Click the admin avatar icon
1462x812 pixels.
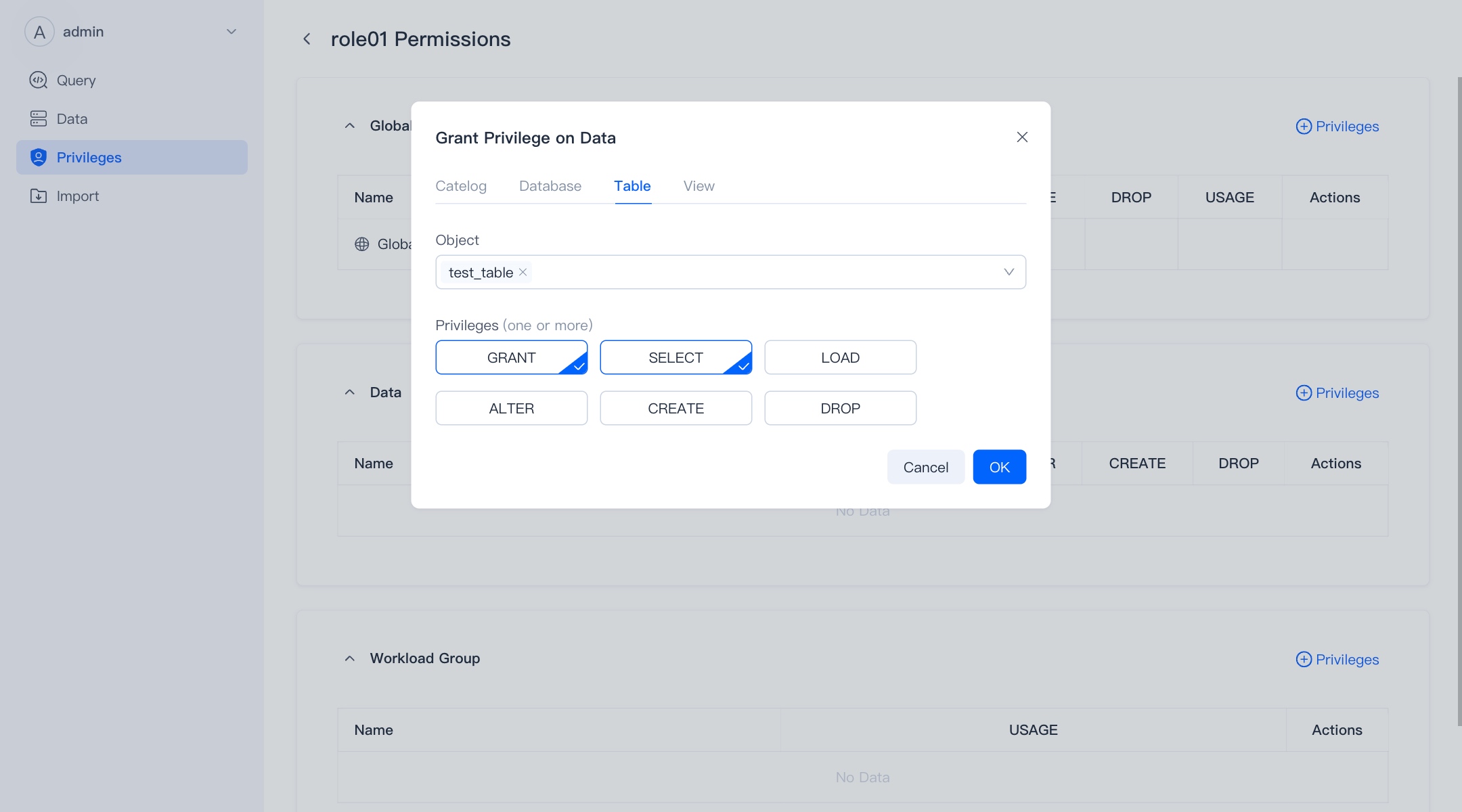click(39, 32)
